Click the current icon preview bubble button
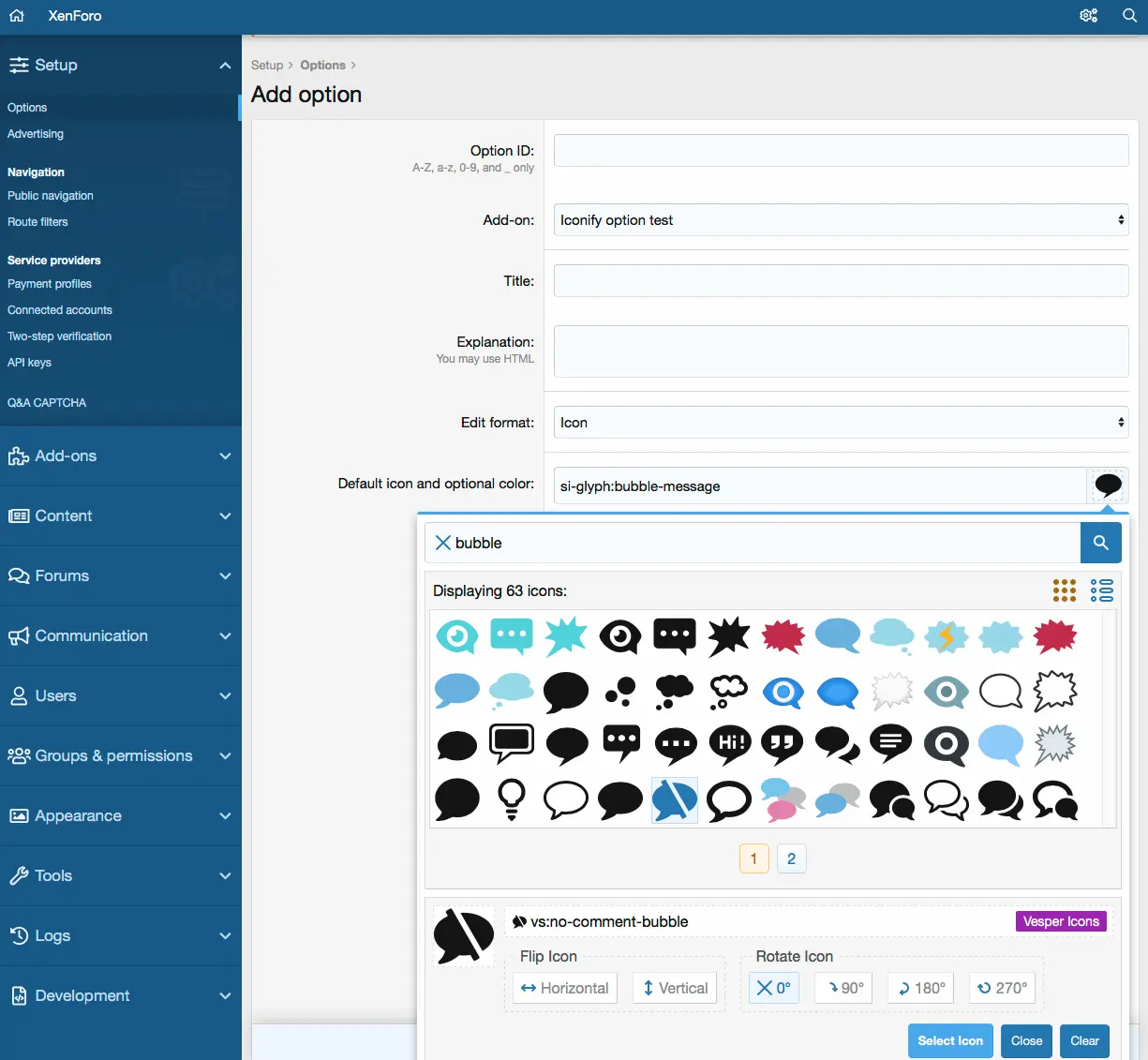The width and height of the screenshot is (1148, 1060). 1108,485
